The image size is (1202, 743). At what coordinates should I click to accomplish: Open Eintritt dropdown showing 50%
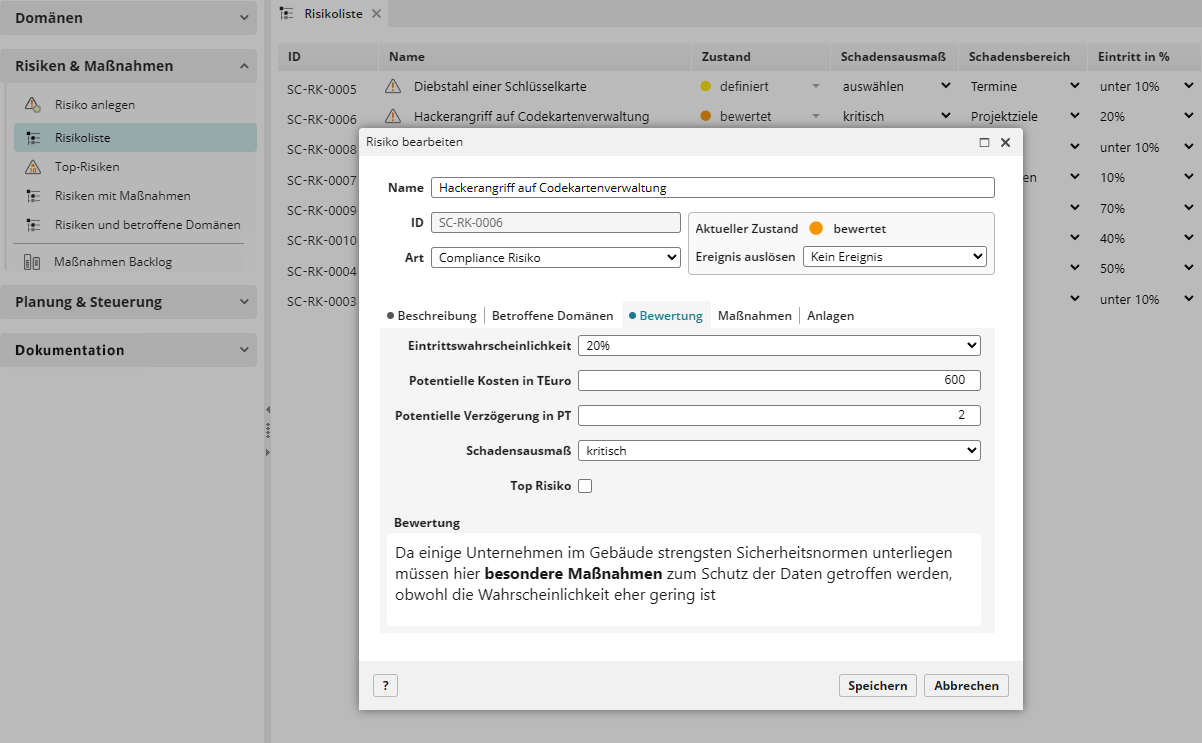(1187, 268)
